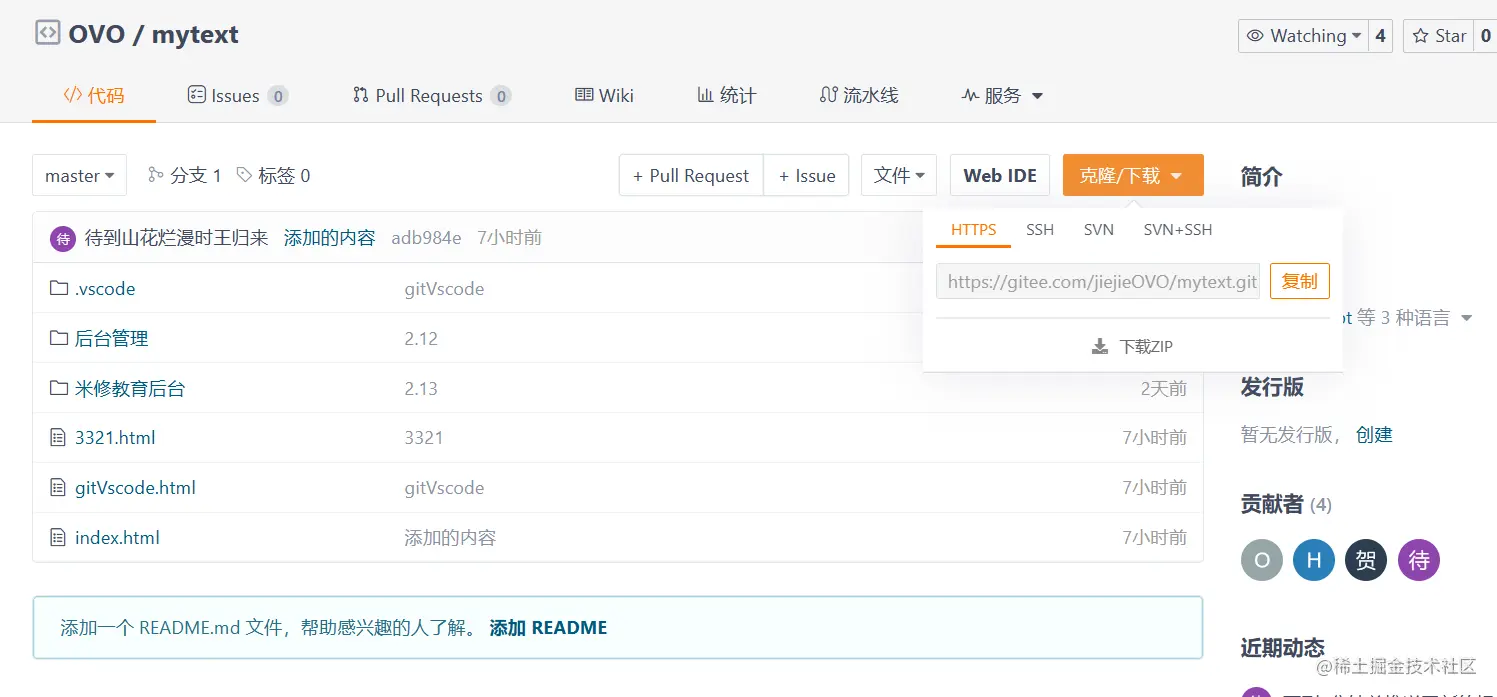
Task: Click commit message 2.12 in 后台管理 row
Action: click(x=421, y=339)
